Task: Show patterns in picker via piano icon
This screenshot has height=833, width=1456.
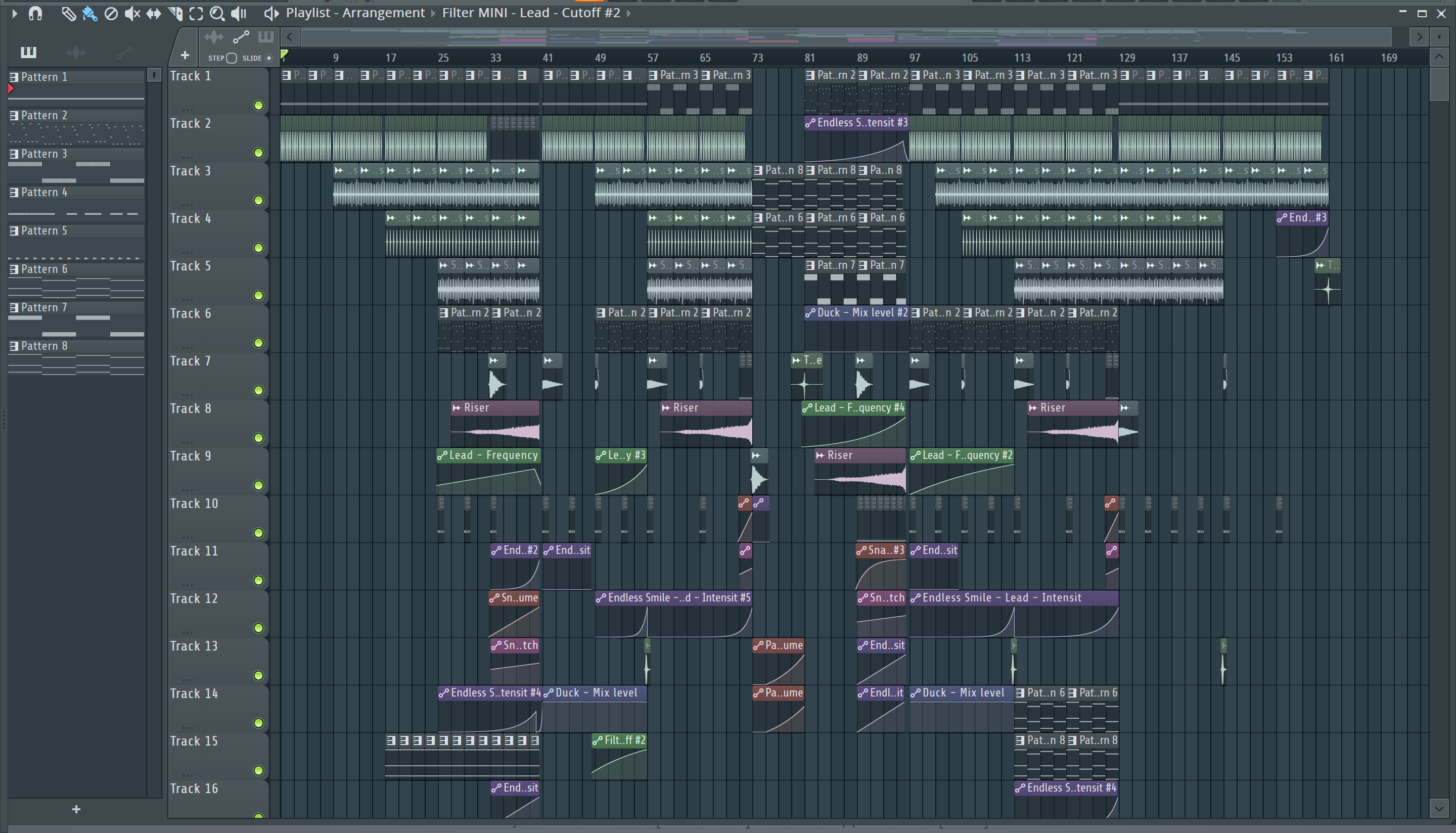Action: pyautogui.click(x=28, y=53)
